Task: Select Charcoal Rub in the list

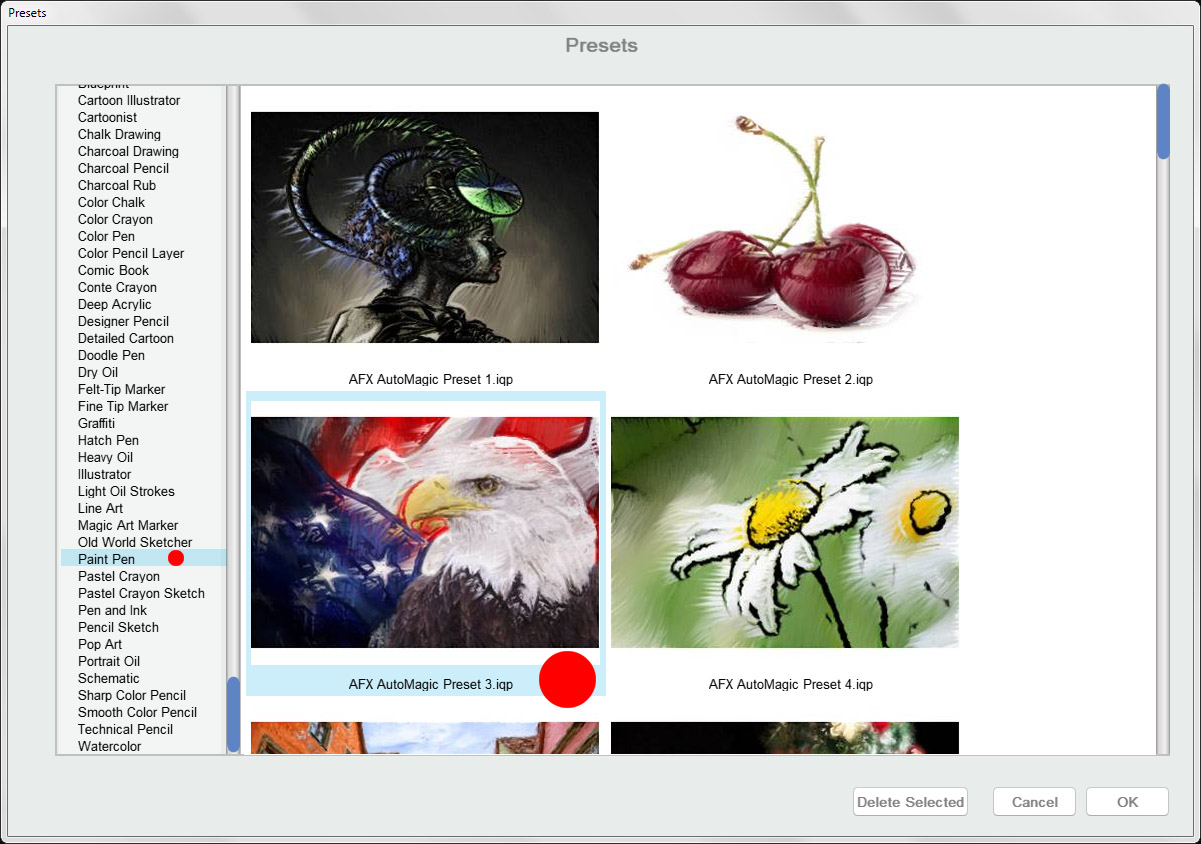Action: click(x=117, y=185)
